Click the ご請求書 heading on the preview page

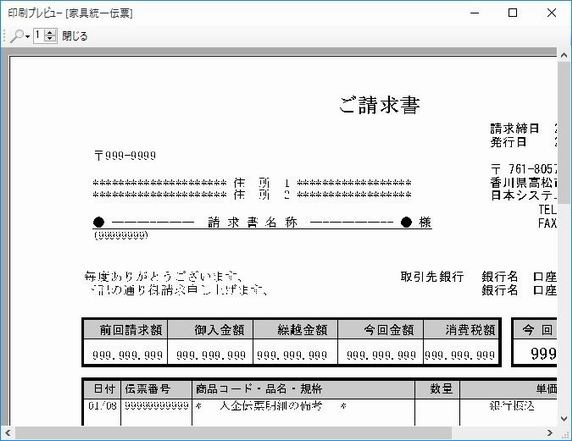click(379, 105)
